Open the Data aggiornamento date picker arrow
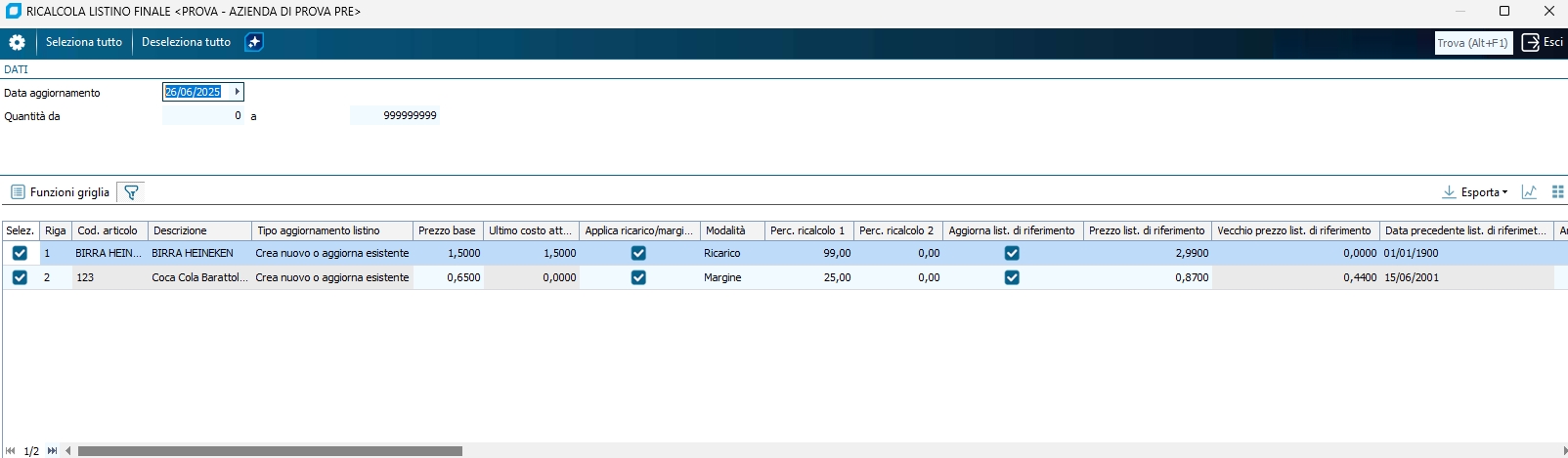 [237, 92]
